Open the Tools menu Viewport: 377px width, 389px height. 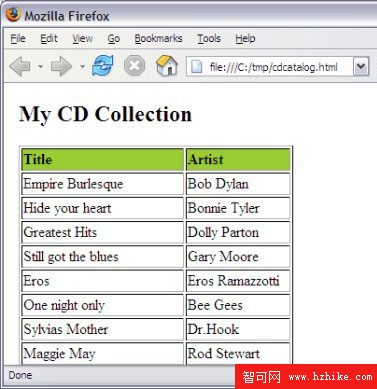pyautogui.click(x=209, y=39)
